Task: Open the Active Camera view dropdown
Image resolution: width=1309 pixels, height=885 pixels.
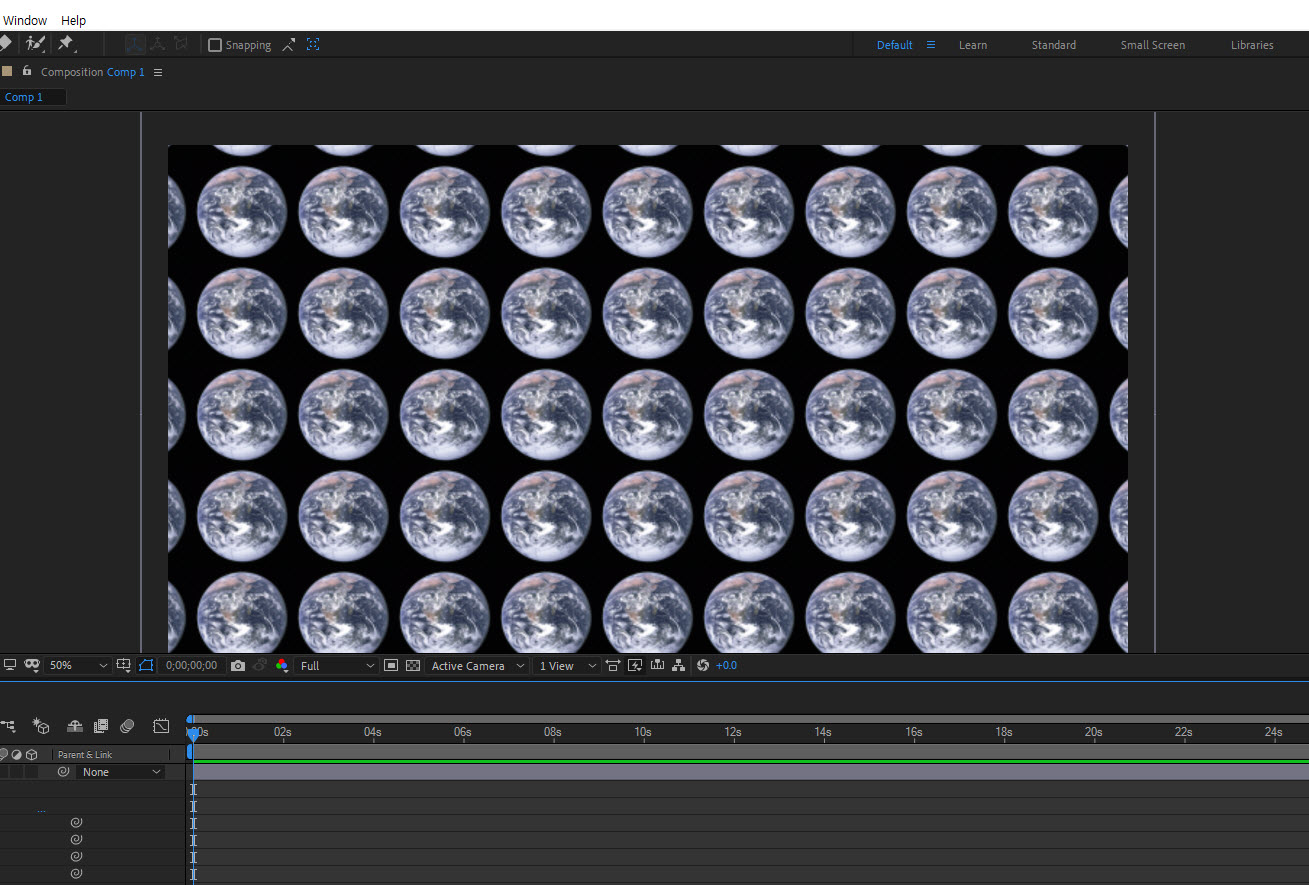Action: 478,665
